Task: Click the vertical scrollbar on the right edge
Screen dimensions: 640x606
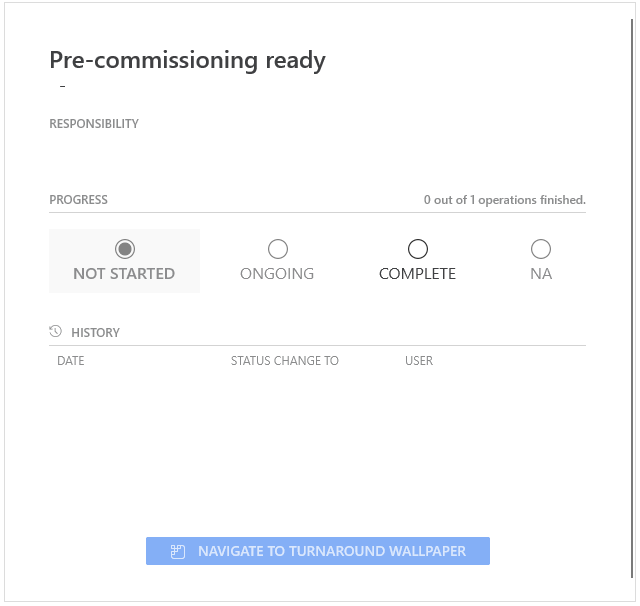Action: pyautogui.click(x=632, y=300)
